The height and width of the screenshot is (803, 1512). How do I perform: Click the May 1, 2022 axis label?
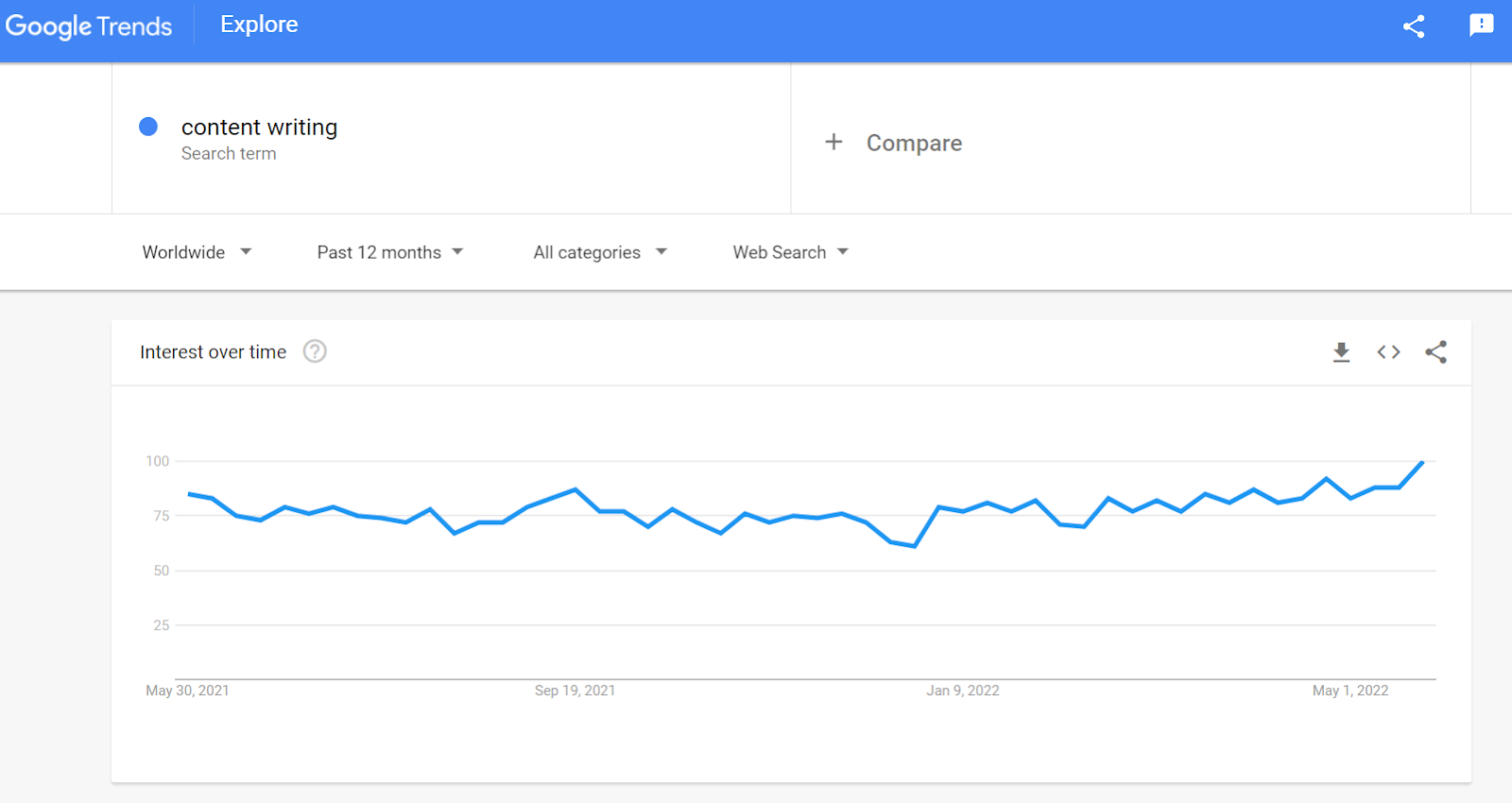coord(1351,690)
